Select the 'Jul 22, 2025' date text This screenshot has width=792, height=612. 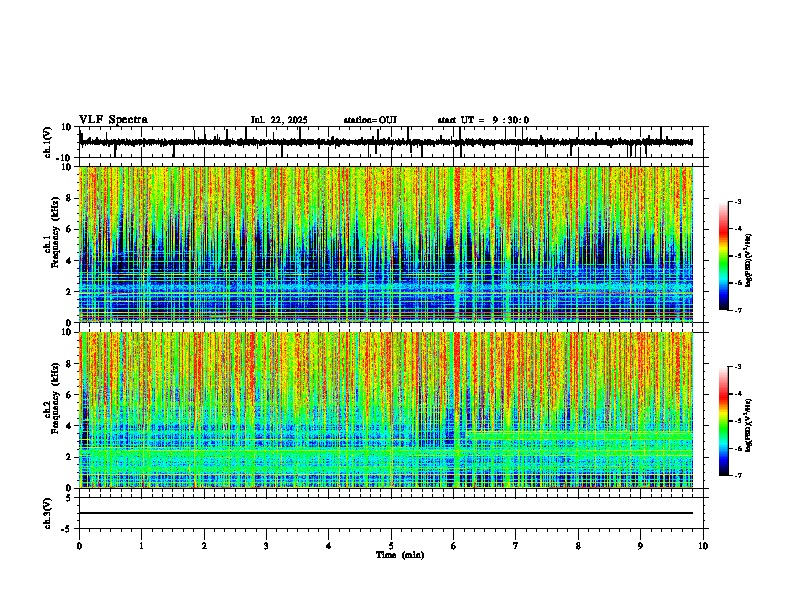(x=279, y=120)
